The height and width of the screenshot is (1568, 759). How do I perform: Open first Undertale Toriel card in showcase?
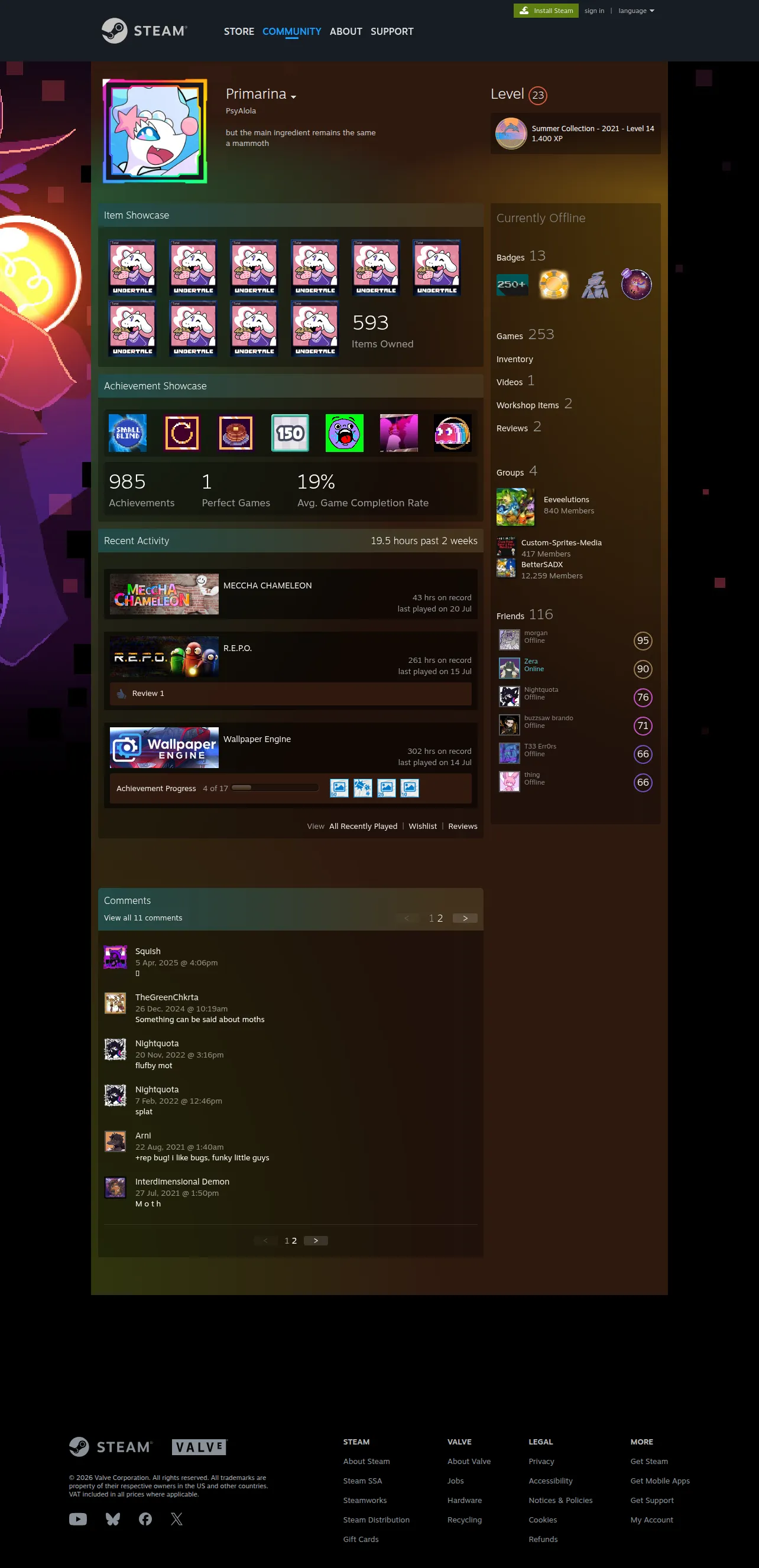coord(132,268)
